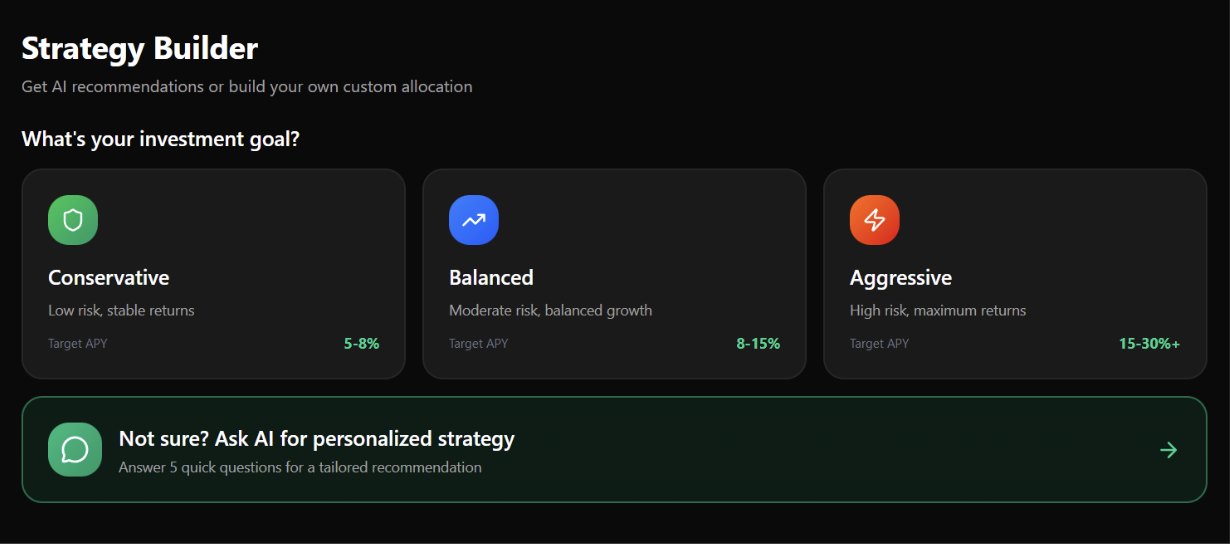1230x544 pixels.
Task: Open 'Not sure? Ask AI for personalized strategy'
Action: (316, 438)
